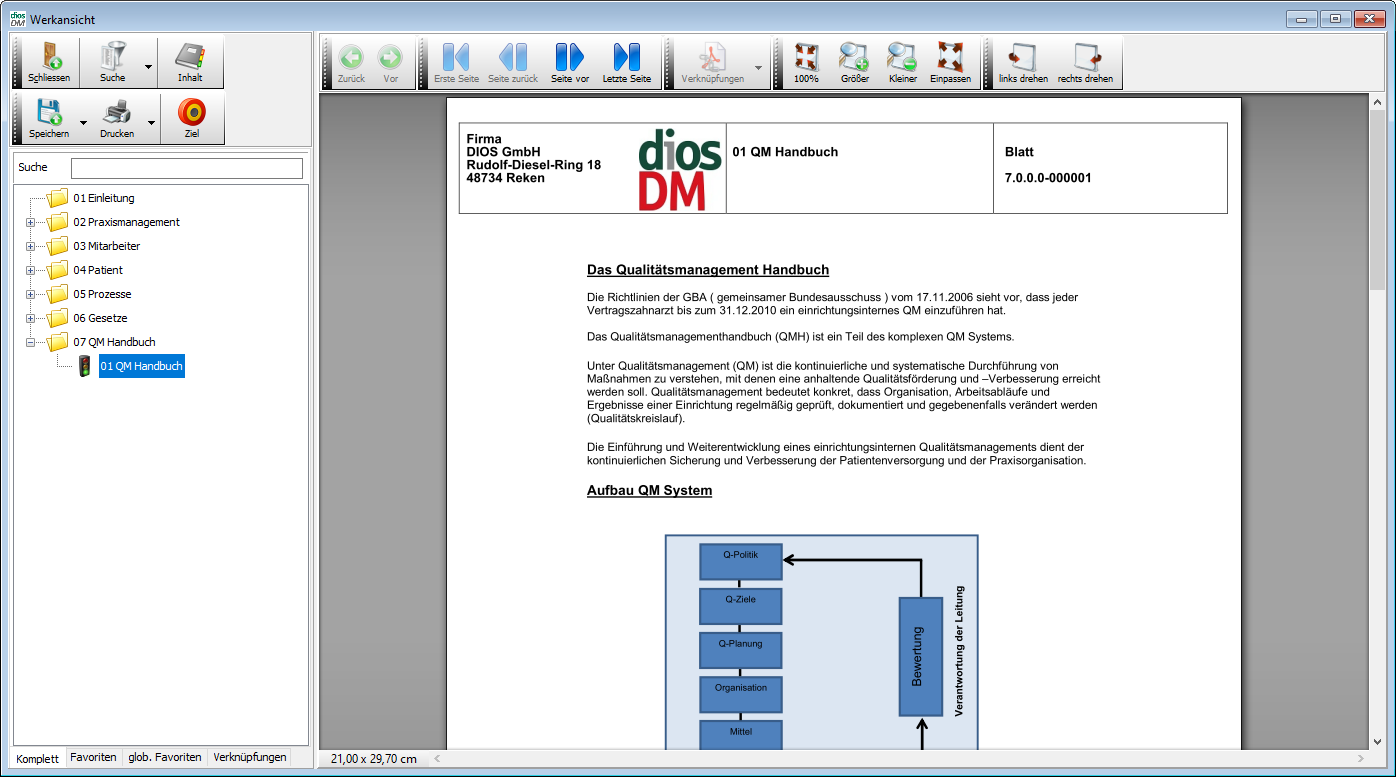Viewport: 1396px width, 777px height.
Task: Open the Drucken dropdown arrow
Action: (152, 123)
